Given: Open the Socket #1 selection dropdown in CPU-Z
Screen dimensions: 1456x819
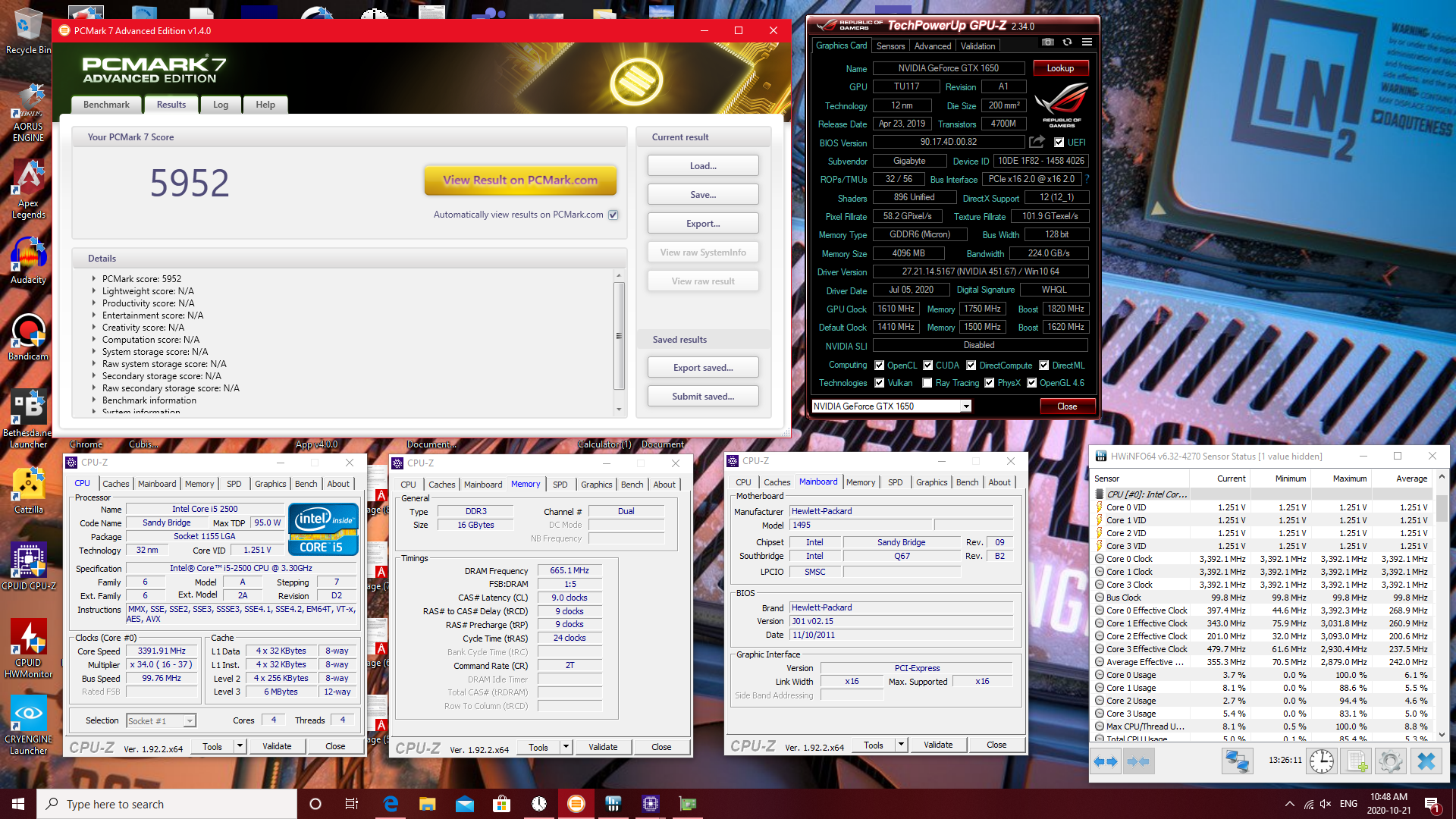Looking at the screenshot, I should coord(190,720).
